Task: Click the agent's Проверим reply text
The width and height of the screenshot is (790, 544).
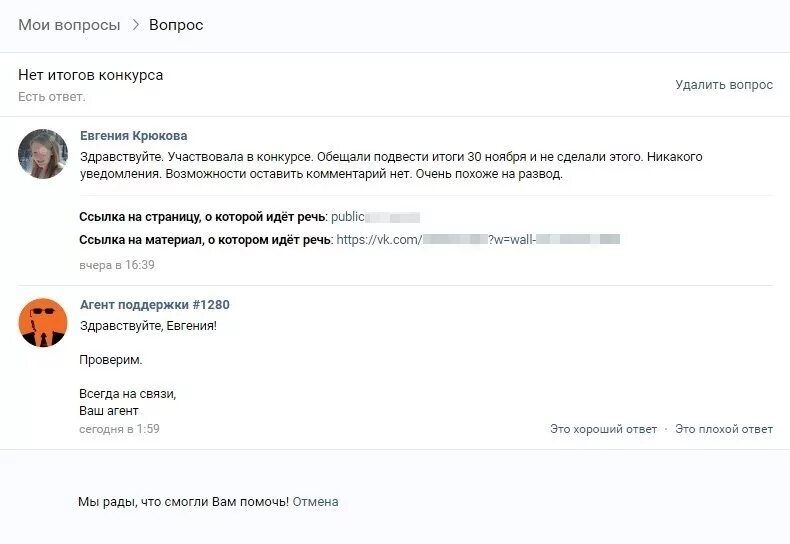Action: pos(110,360)
